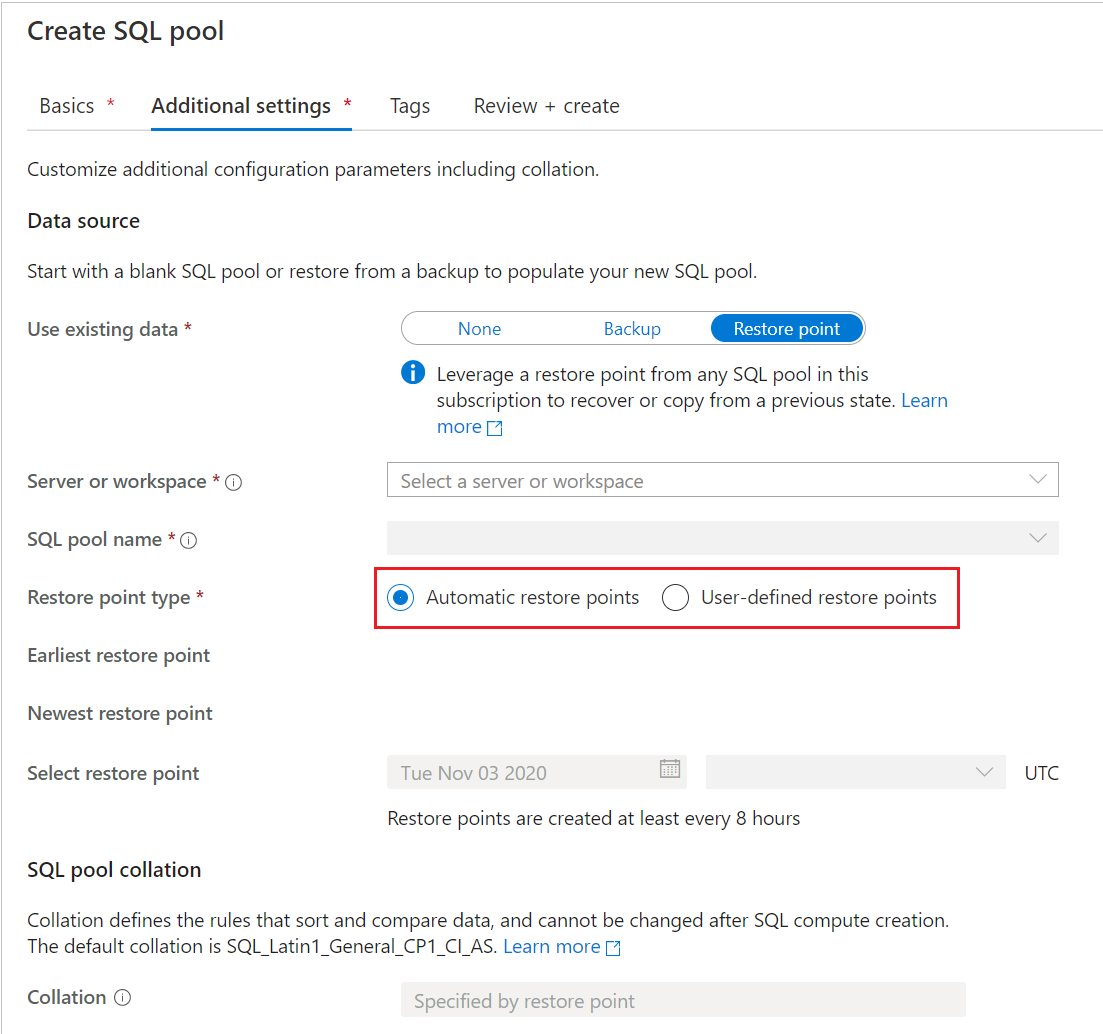Switch to the Basics tab

coord(66,105)
